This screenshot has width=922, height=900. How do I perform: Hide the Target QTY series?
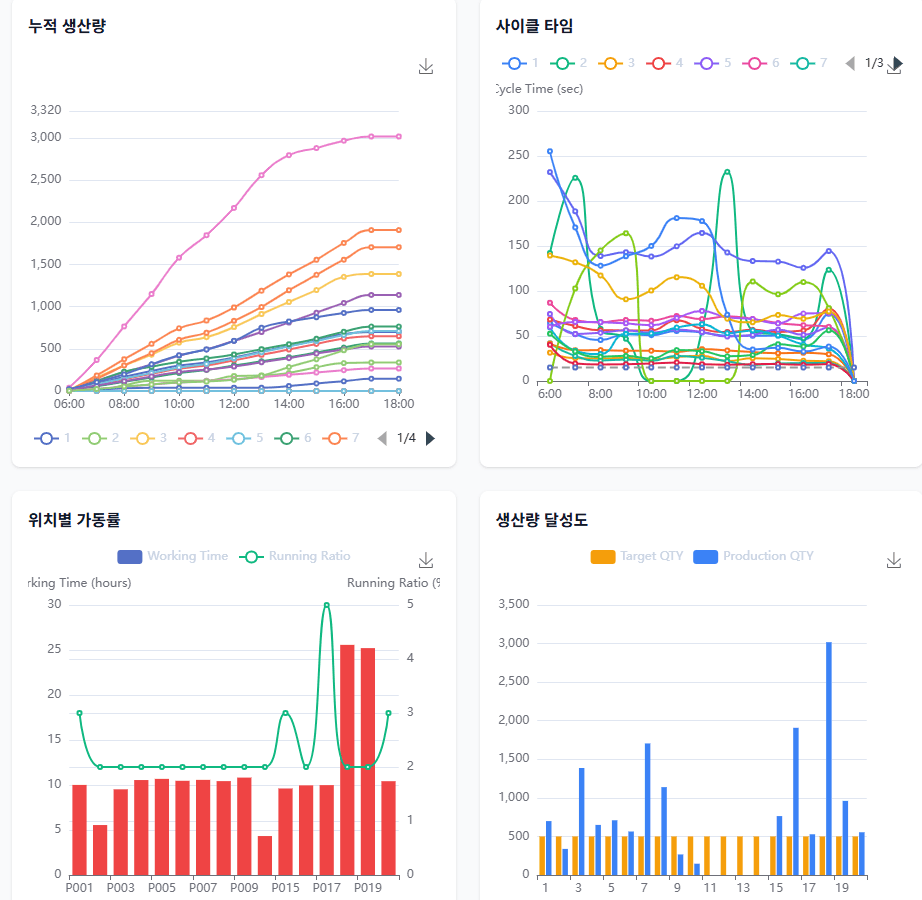637,556
